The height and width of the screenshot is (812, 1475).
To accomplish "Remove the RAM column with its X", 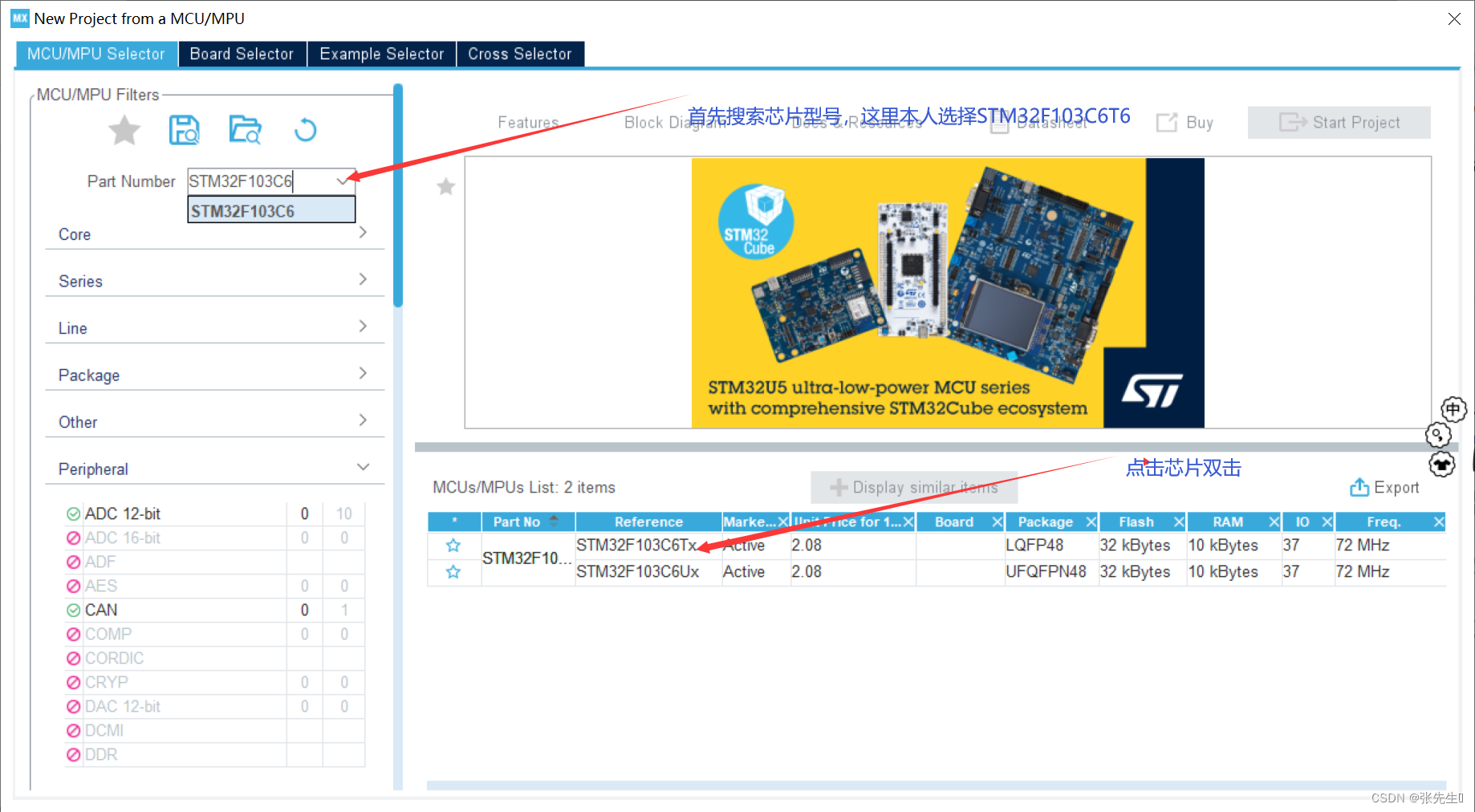I will tap(1274, 522).
